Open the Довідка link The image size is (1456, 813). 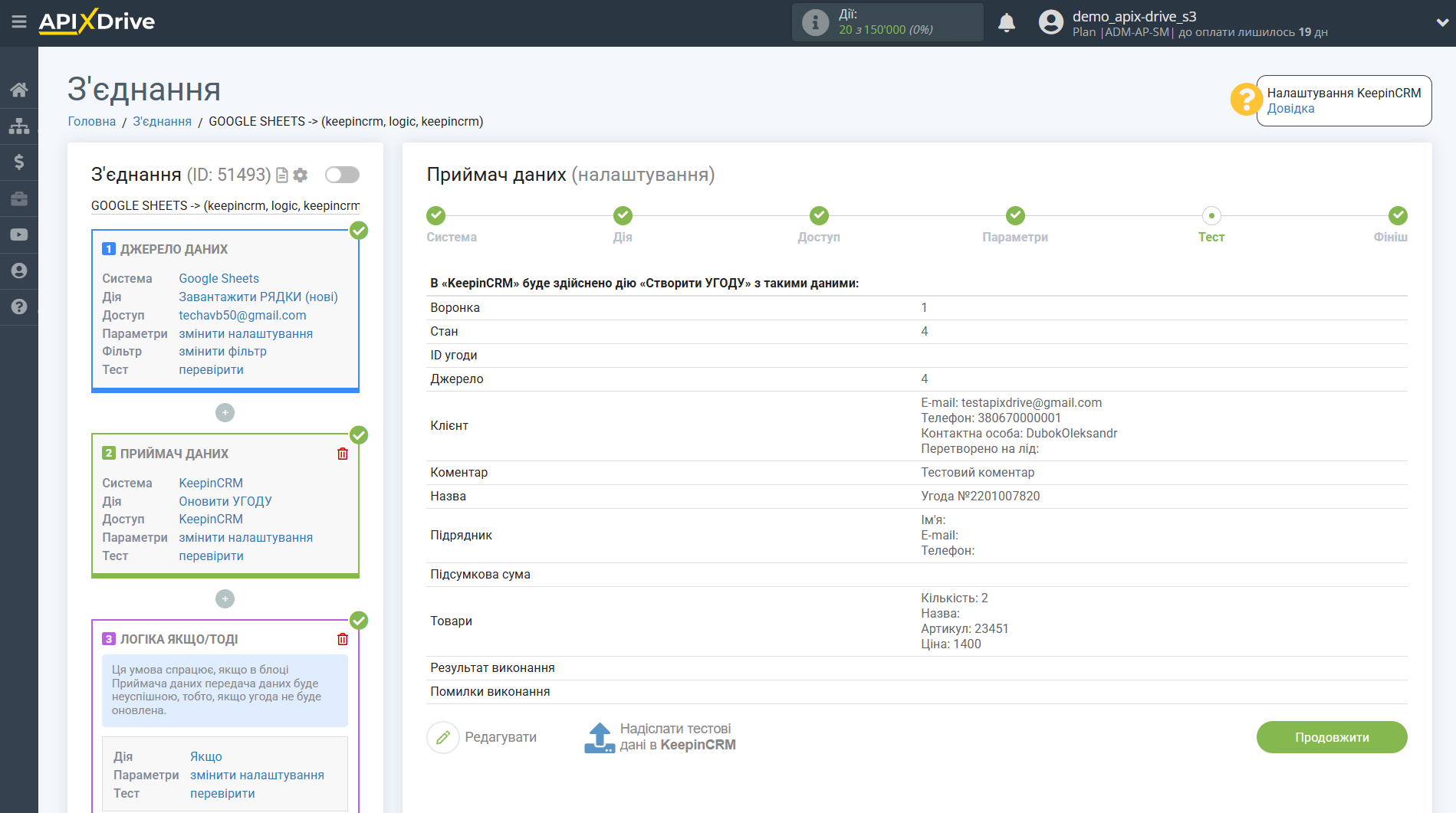[1290, 109]
